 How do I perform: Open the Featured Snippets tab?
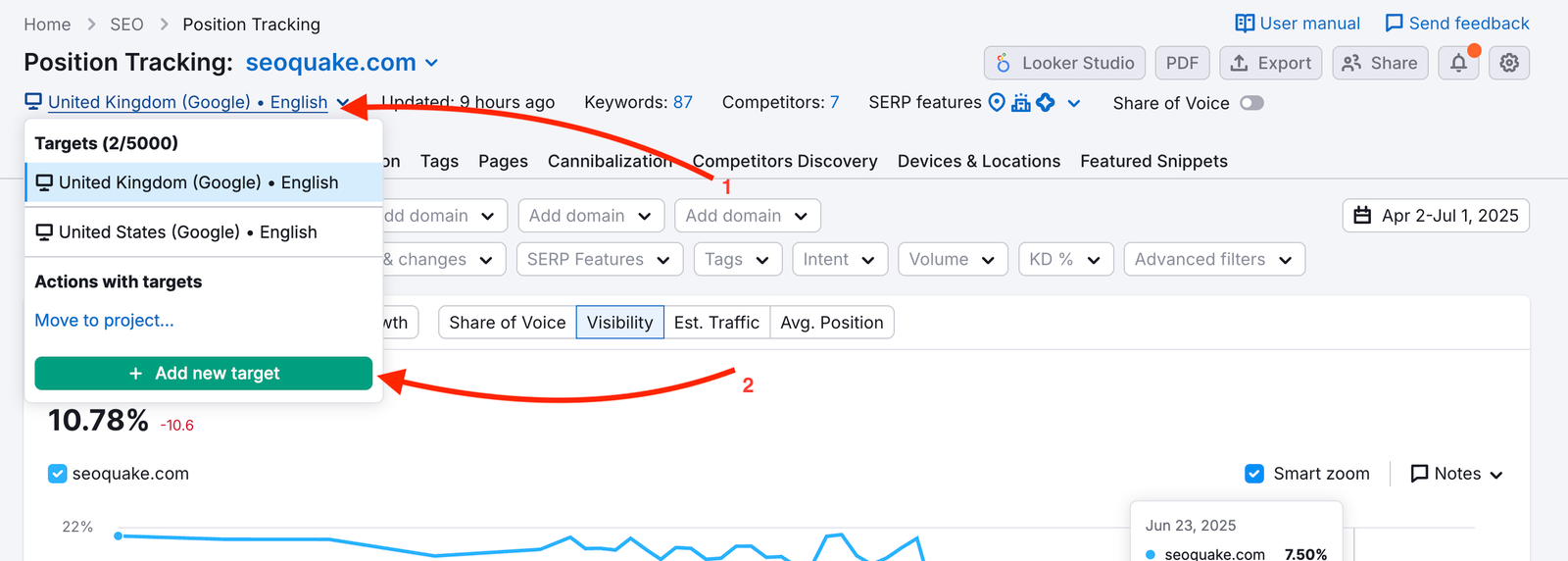(1153, 162)
